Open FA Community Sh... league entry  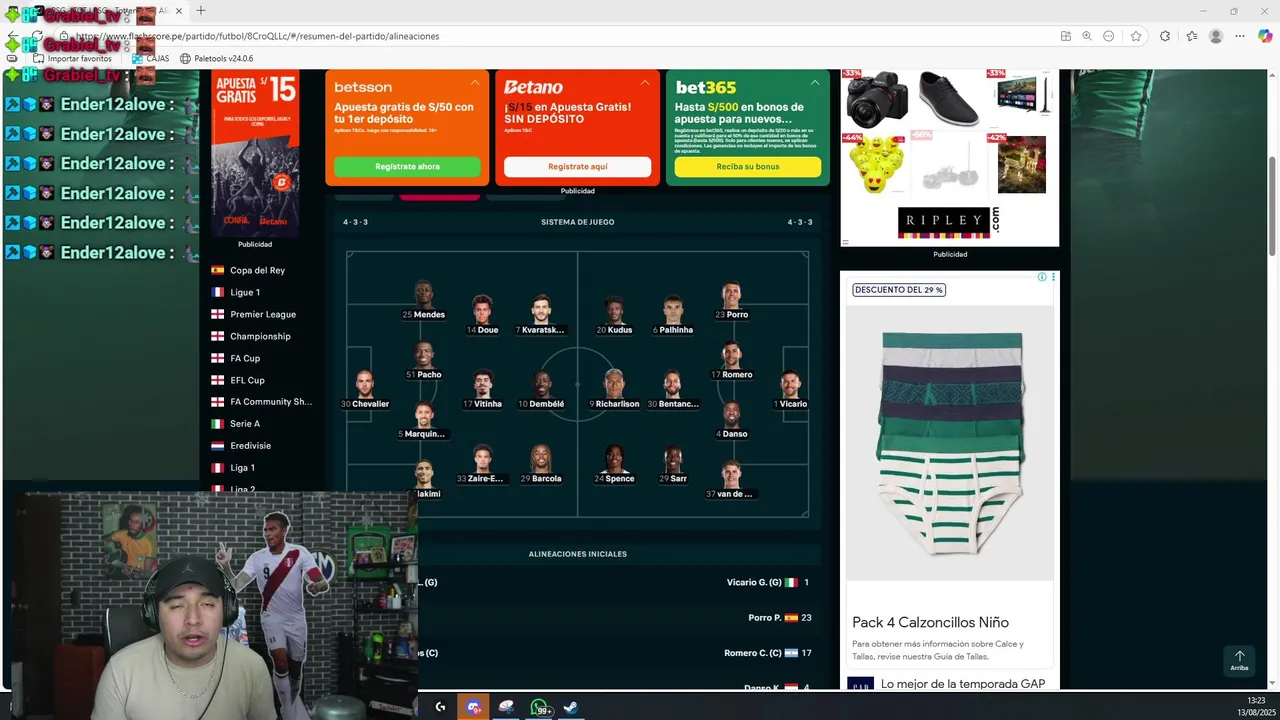point(271,402)
